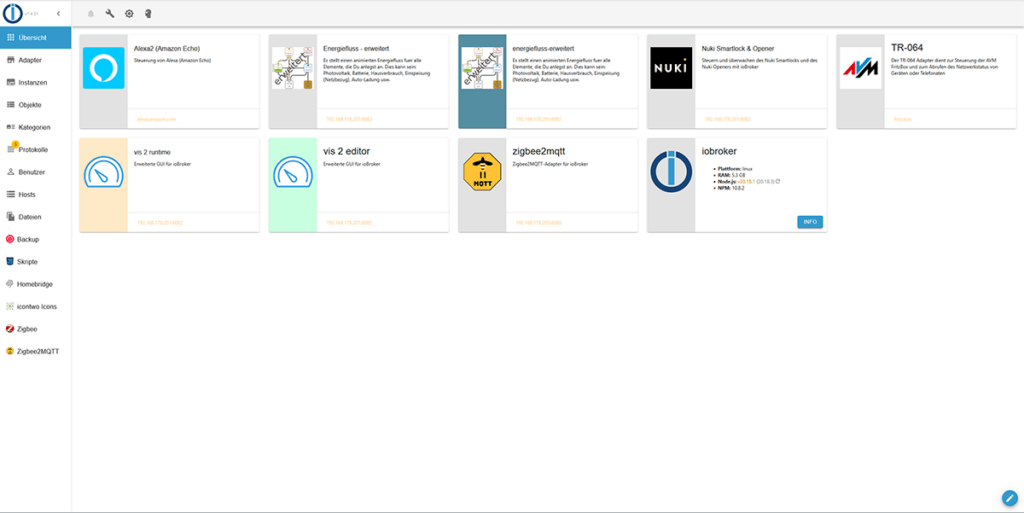Image resolution: width=1024 pixels, height=513 pixels.
Task: Click the NUKI logo image
Action: tap(671, 68)
